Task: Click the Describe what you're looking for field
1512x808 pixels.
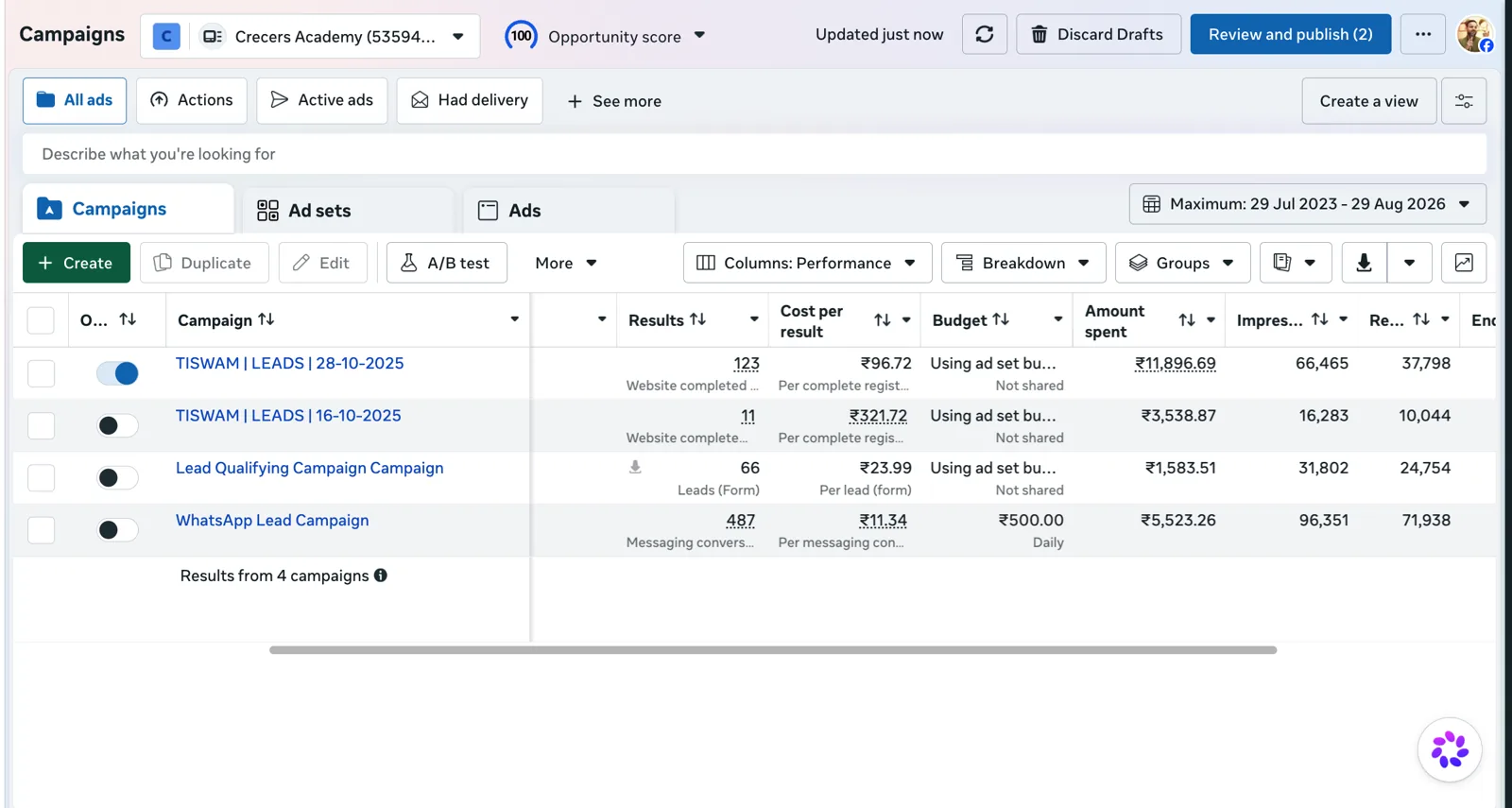Action: coord(754,154)
